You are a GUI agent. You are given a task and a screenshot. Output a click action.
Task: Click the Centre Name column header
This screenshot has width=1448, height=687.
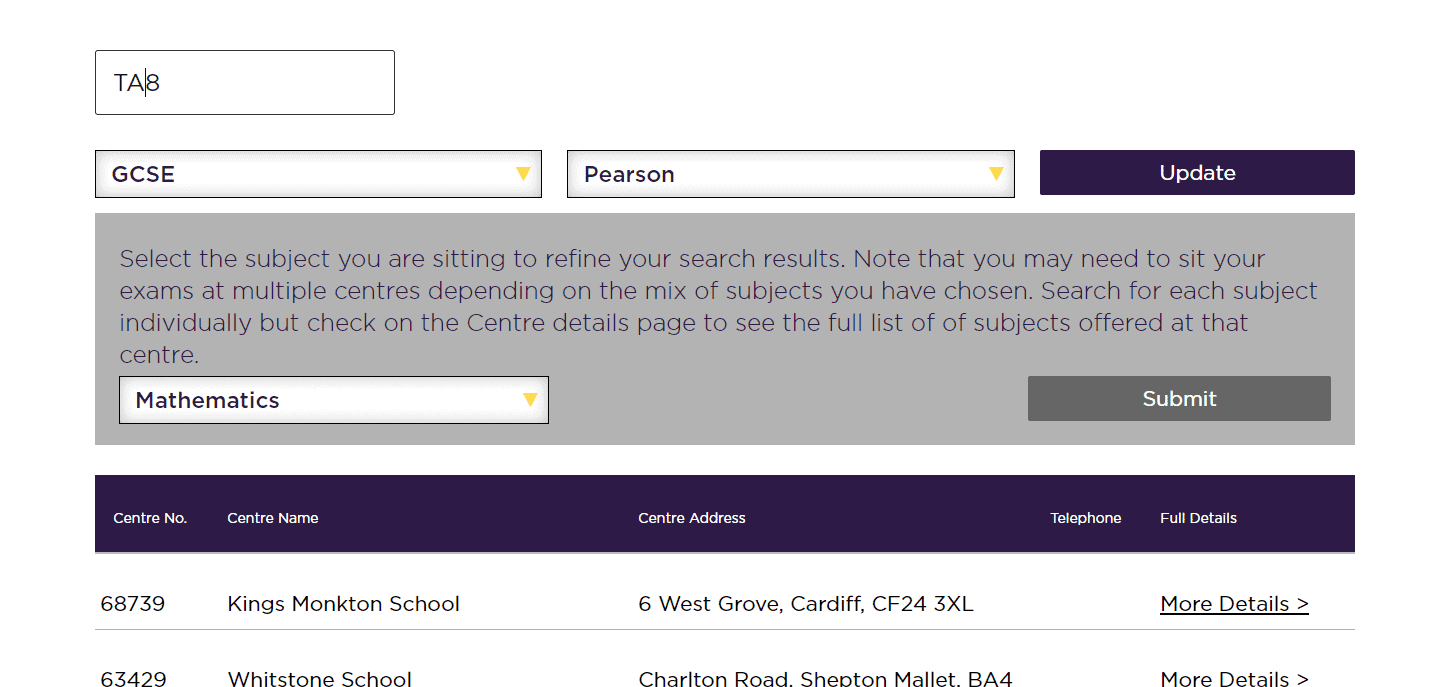pyautogui.click(x=273, y=518)
